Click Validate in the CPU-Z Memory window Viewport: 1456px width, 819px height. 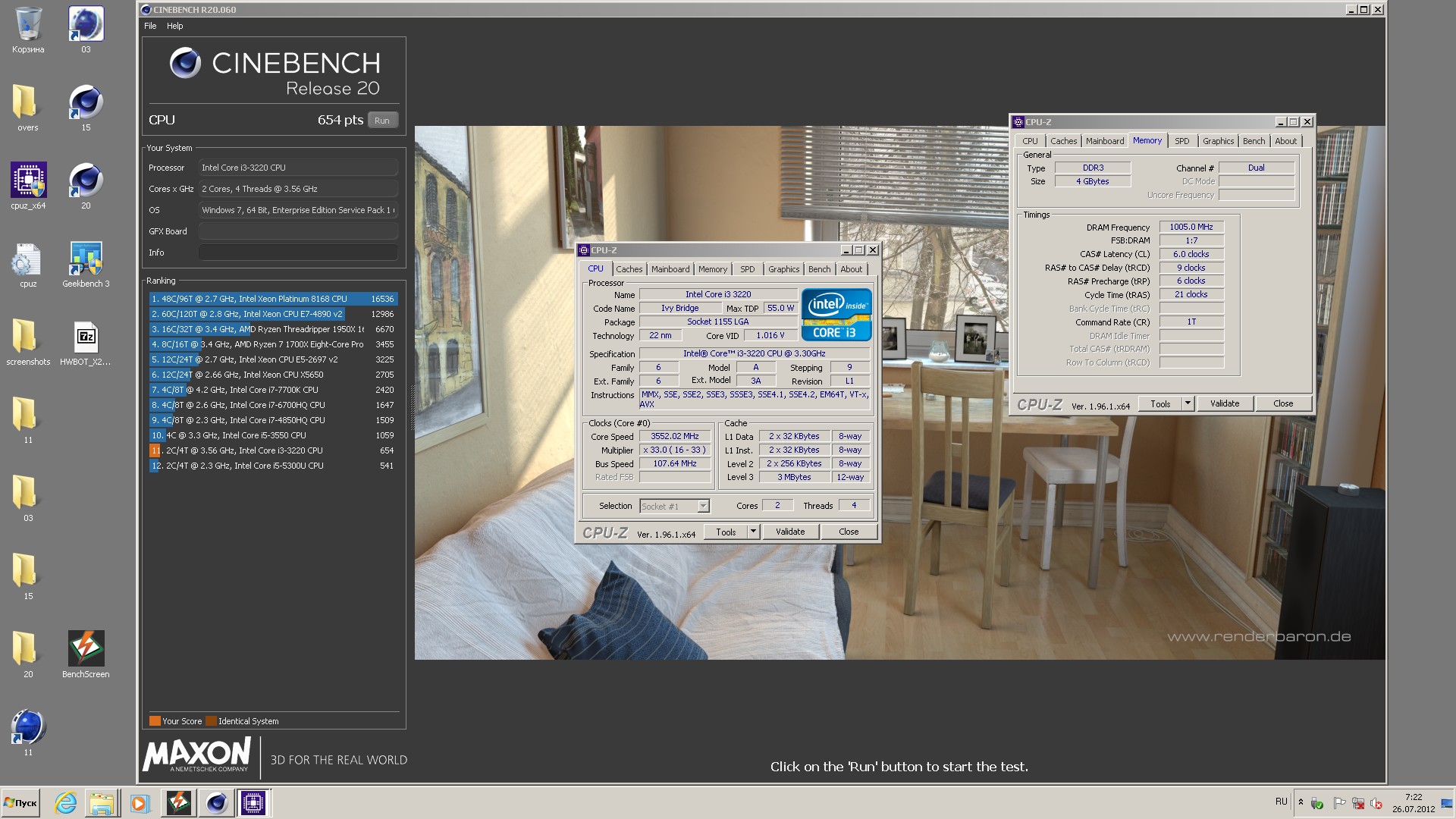pos(1225,403)
